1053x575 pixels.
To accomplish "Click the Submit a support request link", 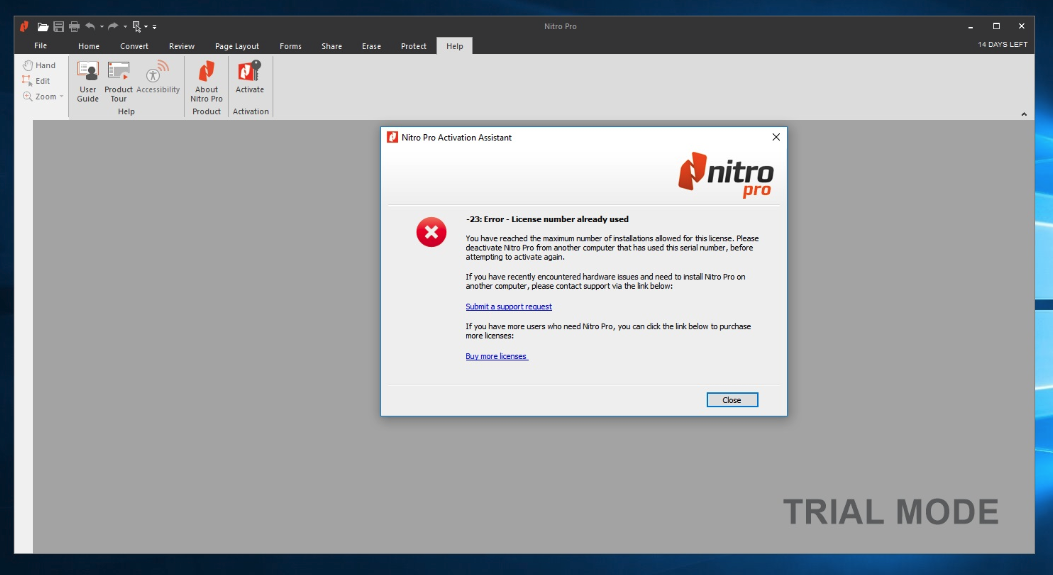I will 508,306.
